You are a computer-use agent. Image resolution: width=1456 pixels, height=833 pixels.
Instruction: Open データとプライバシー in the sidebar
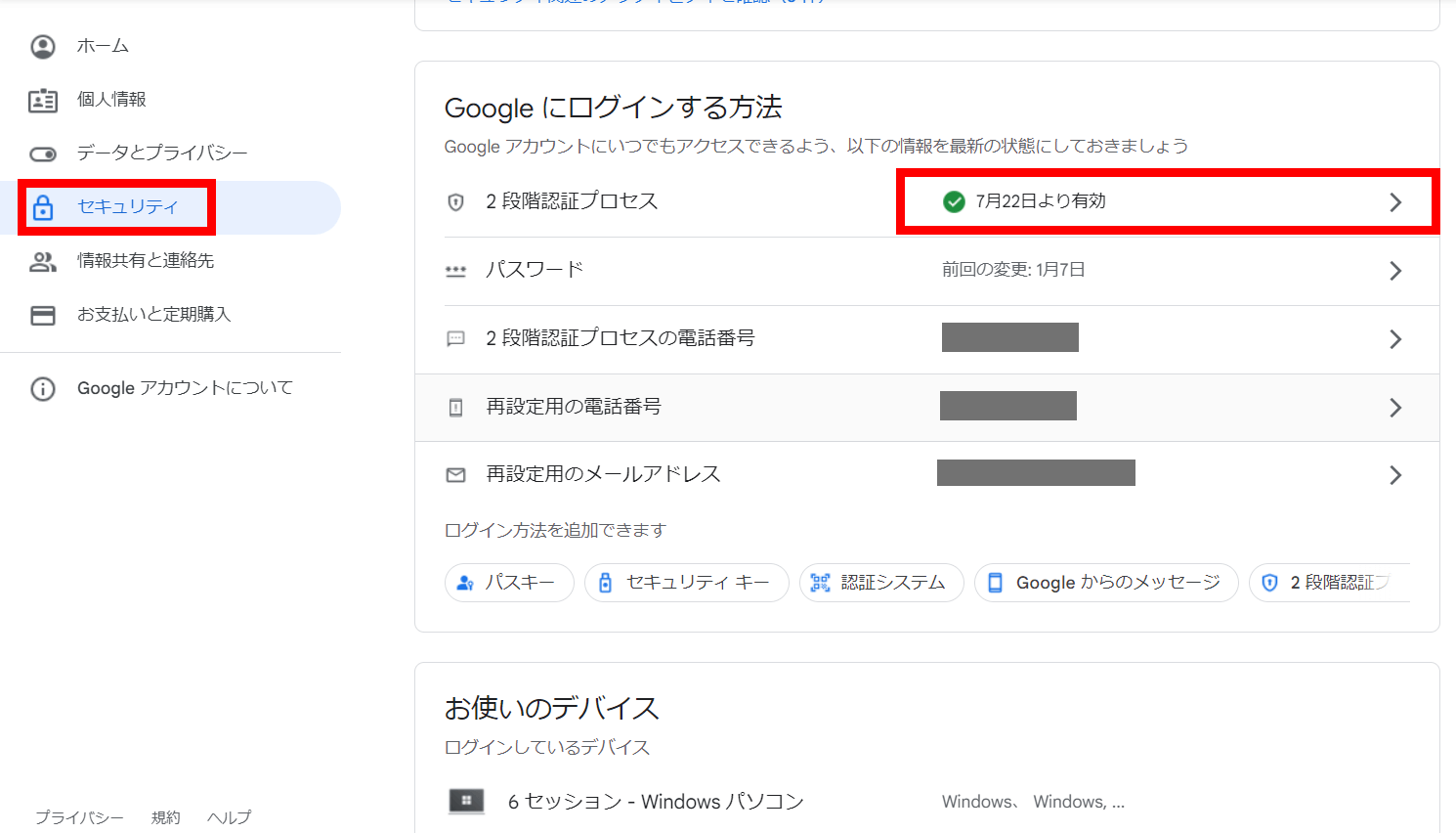point(170,153)
